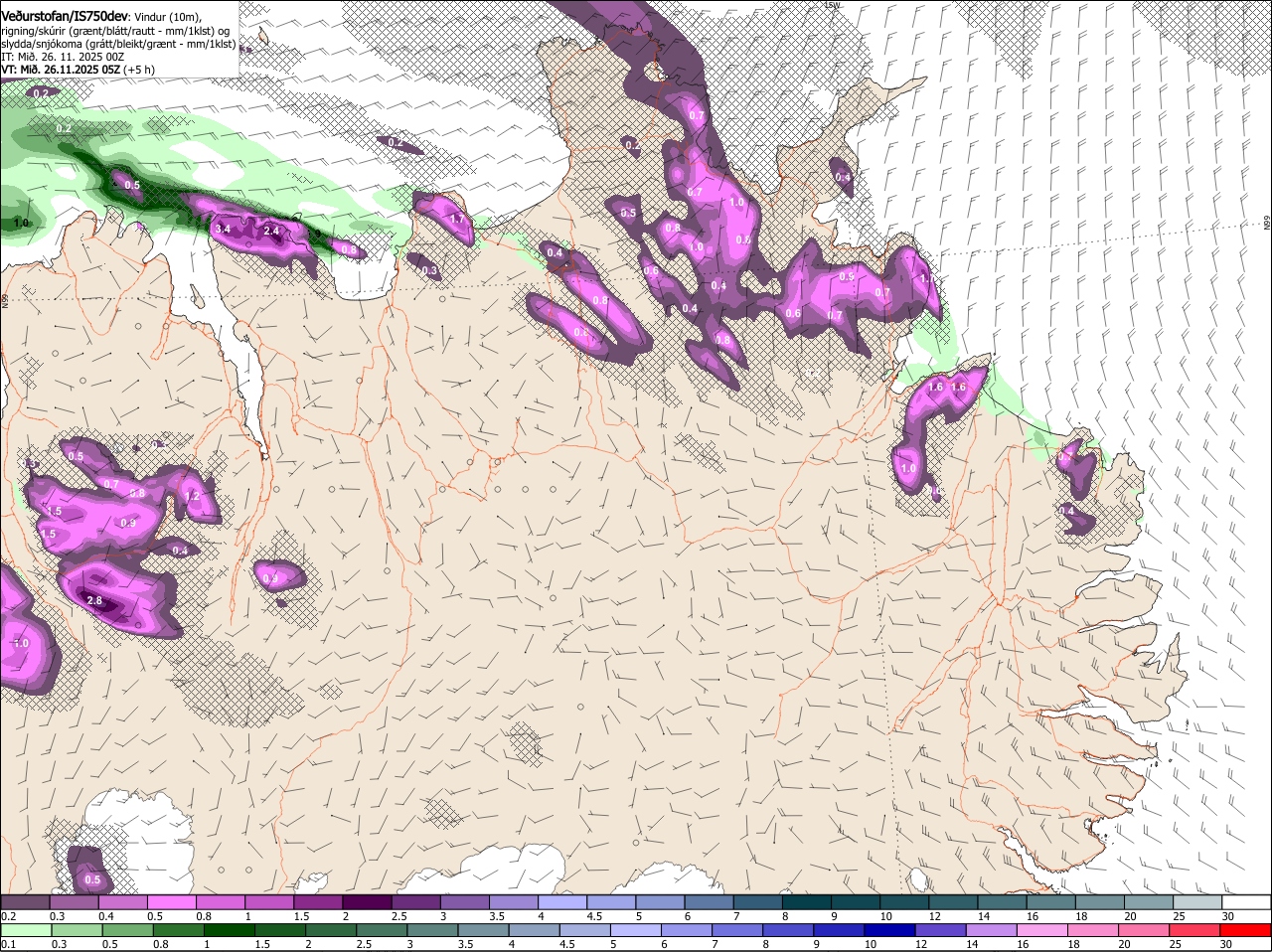The width and height of the screenshot is (1272, 952).
Task: Pick snow scale swatch above 2 label
Action: tap(366, 901)
